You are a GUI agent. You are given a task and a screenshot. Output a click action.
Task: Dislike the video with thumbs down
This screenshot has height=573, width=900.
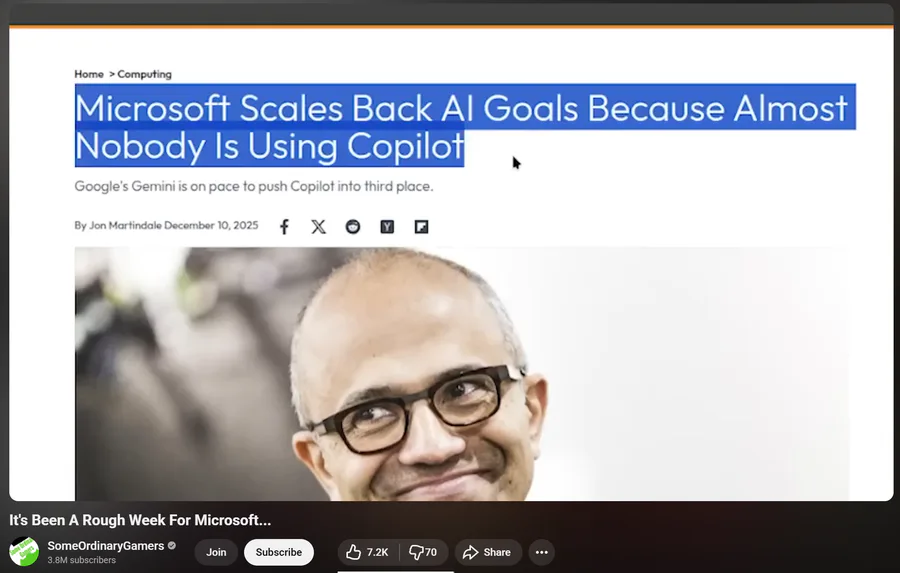coord(424,552)
